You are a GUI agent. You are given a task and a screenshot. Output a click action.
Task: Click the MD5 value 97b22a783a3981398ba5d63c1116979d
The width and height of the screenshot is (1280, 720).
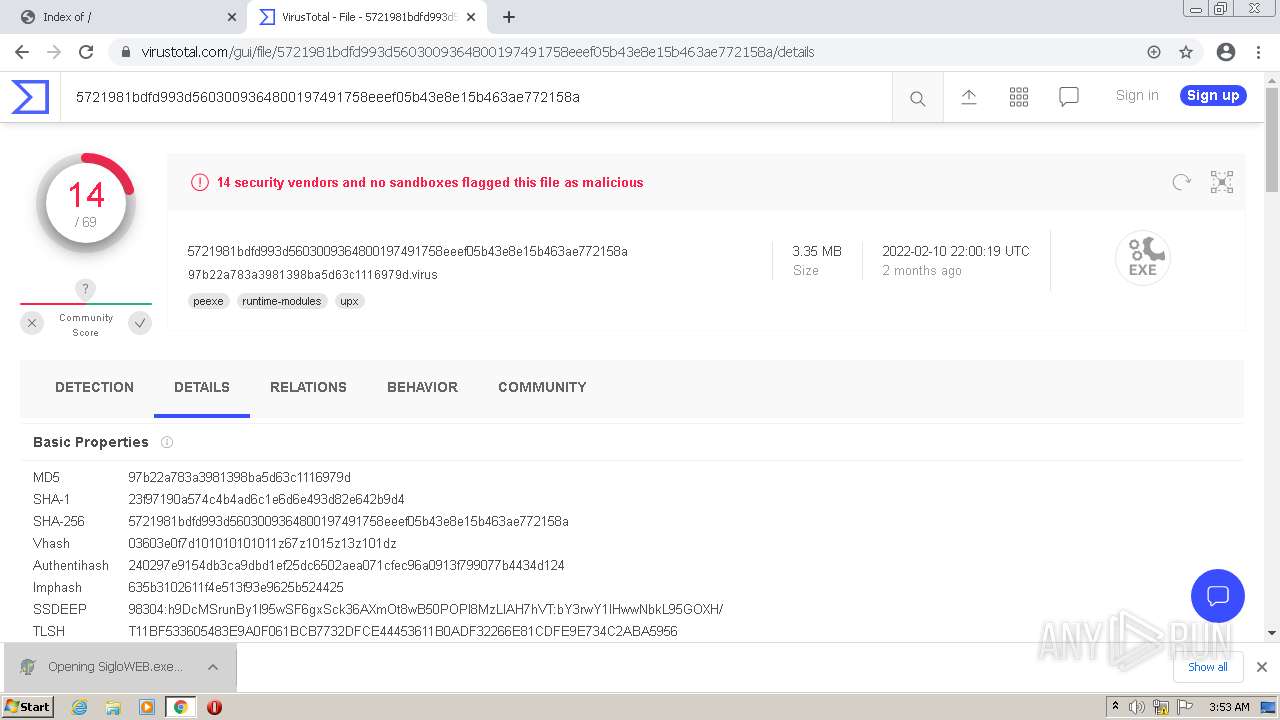tap(239, 477)
